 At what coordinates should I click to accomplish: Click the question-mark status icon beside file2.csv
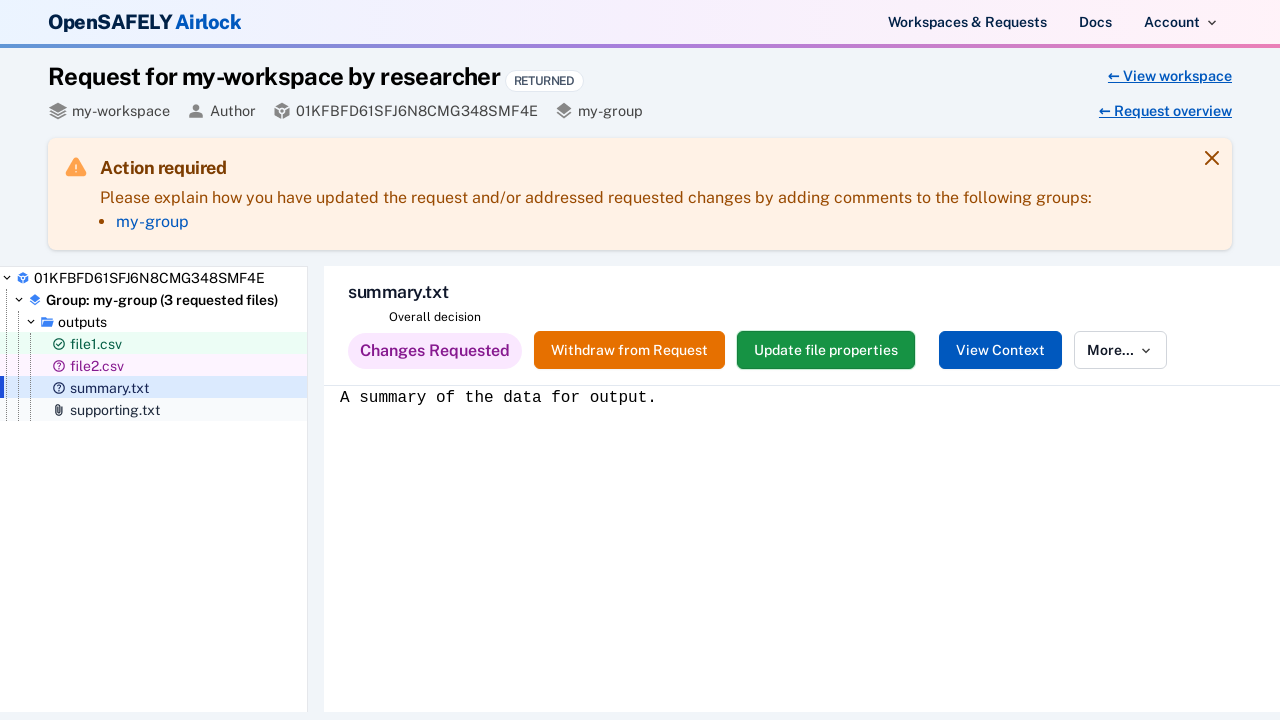click(x=59, y=366)
